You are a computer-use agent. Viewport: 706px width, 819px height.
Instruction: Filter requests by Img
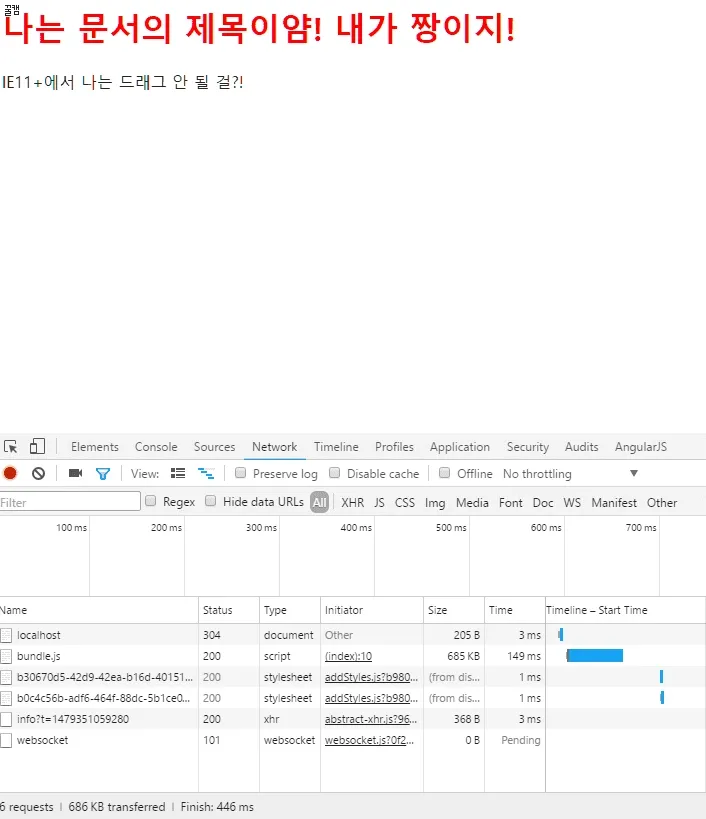[435, 503]
